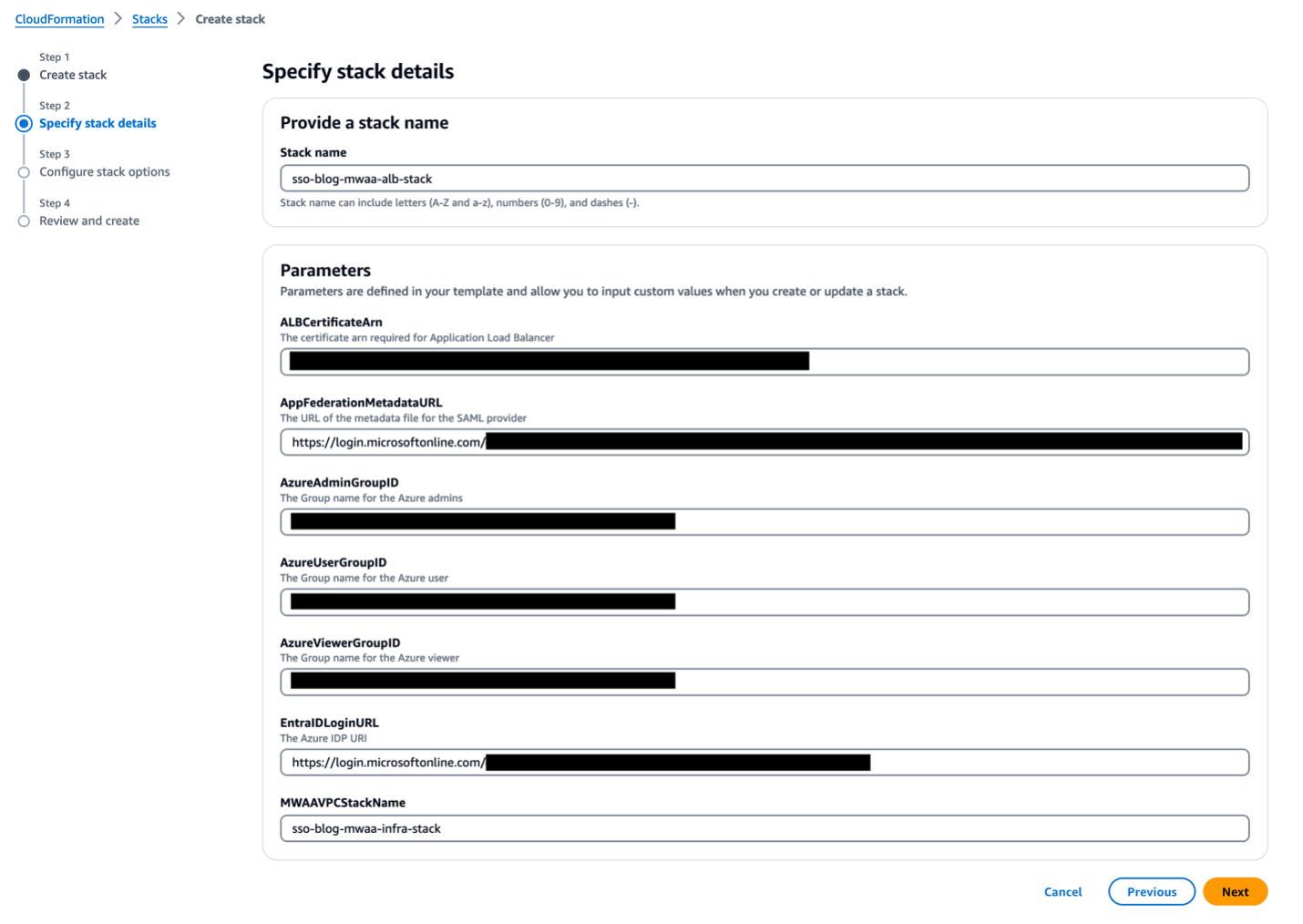This screenshot has height=924, width=1303.
Task: Select the EntraIDLoginURL input box
Action: [764, 762]
